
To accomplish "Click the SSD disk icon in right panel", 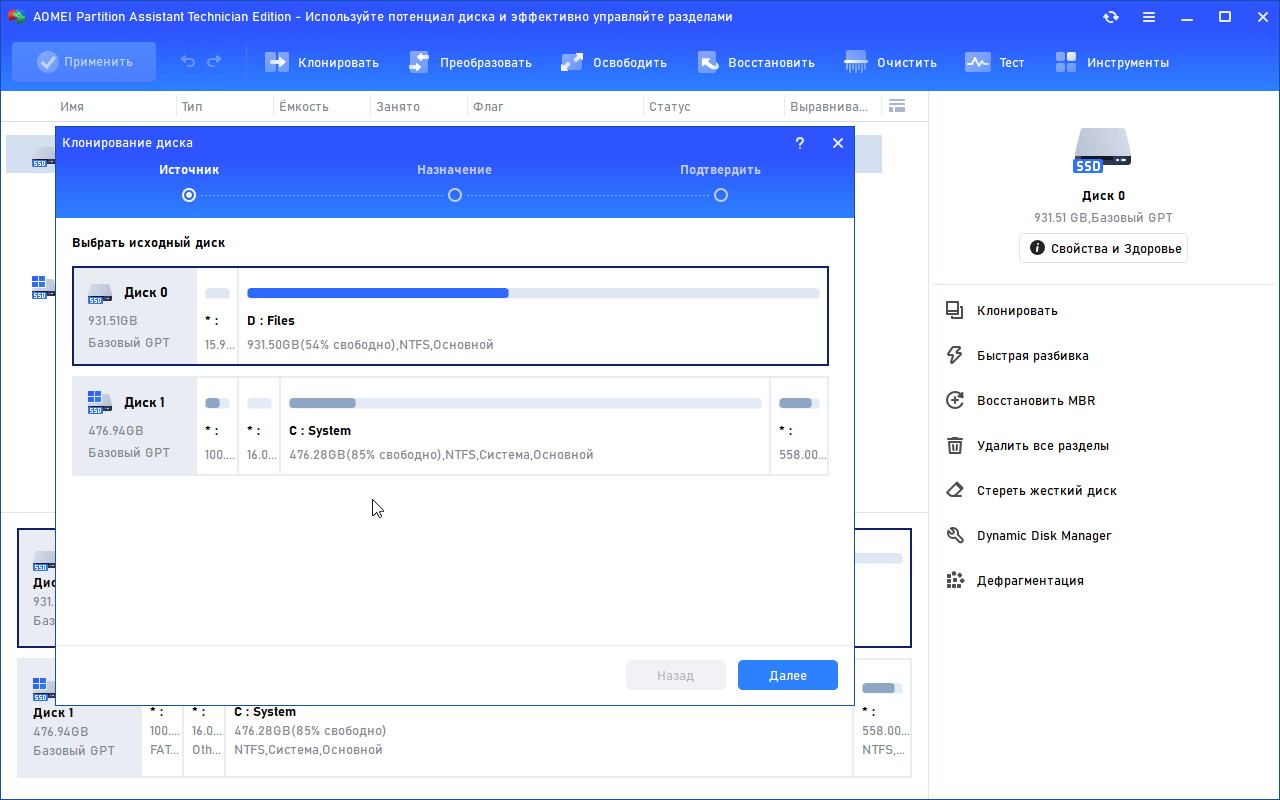I will (x=1103, y=152).
